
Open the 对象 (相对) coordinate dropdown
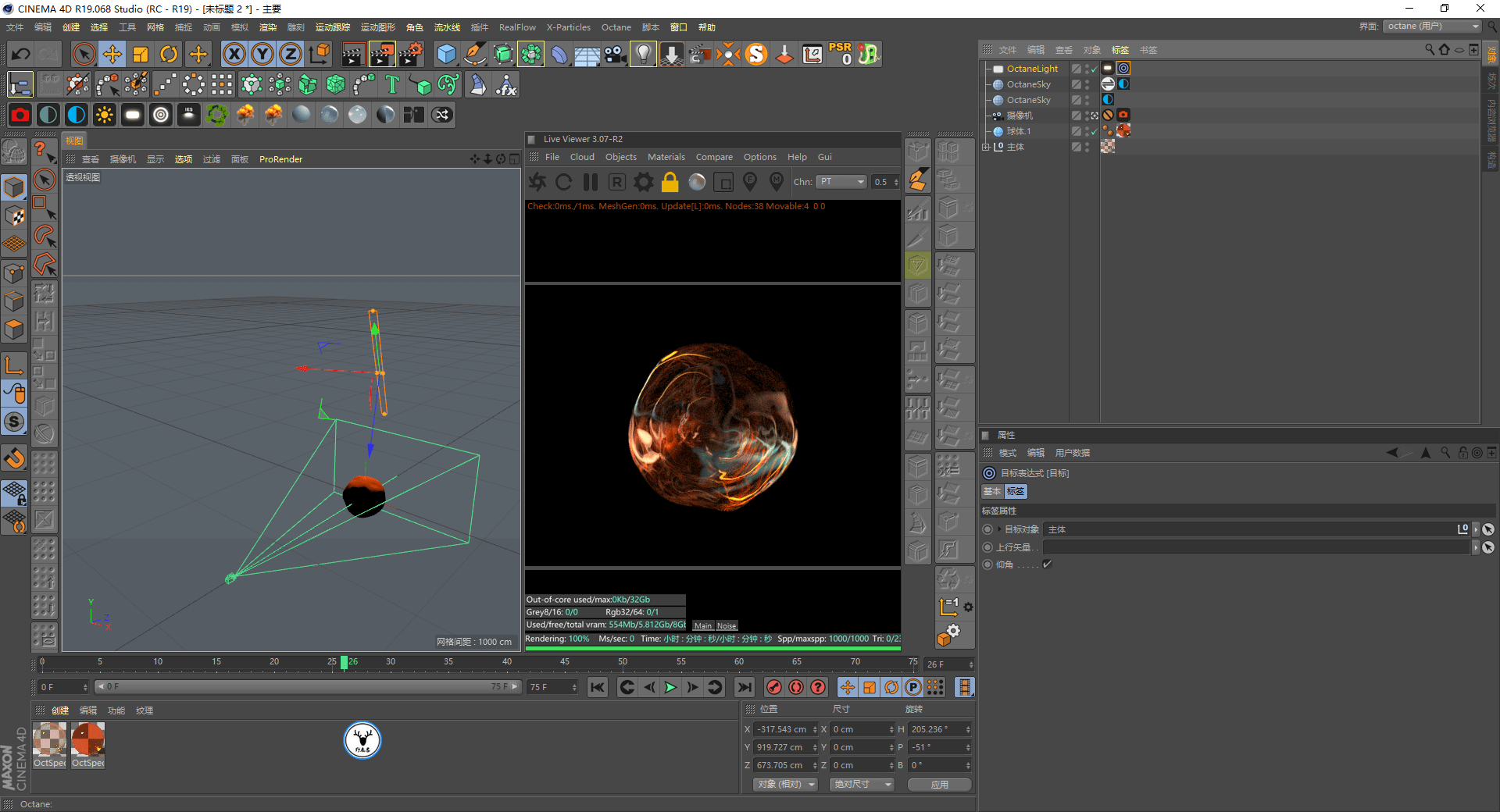786,784
